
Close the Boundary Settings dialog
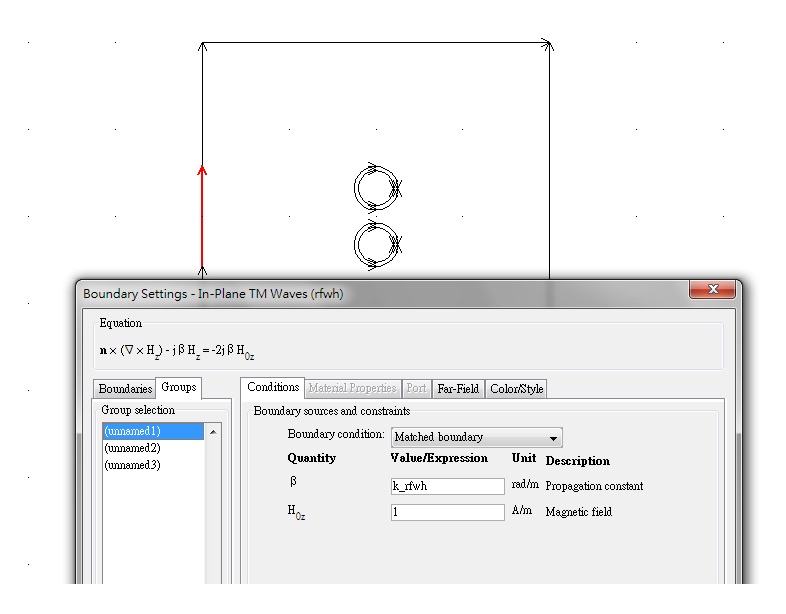pos(713,291)
